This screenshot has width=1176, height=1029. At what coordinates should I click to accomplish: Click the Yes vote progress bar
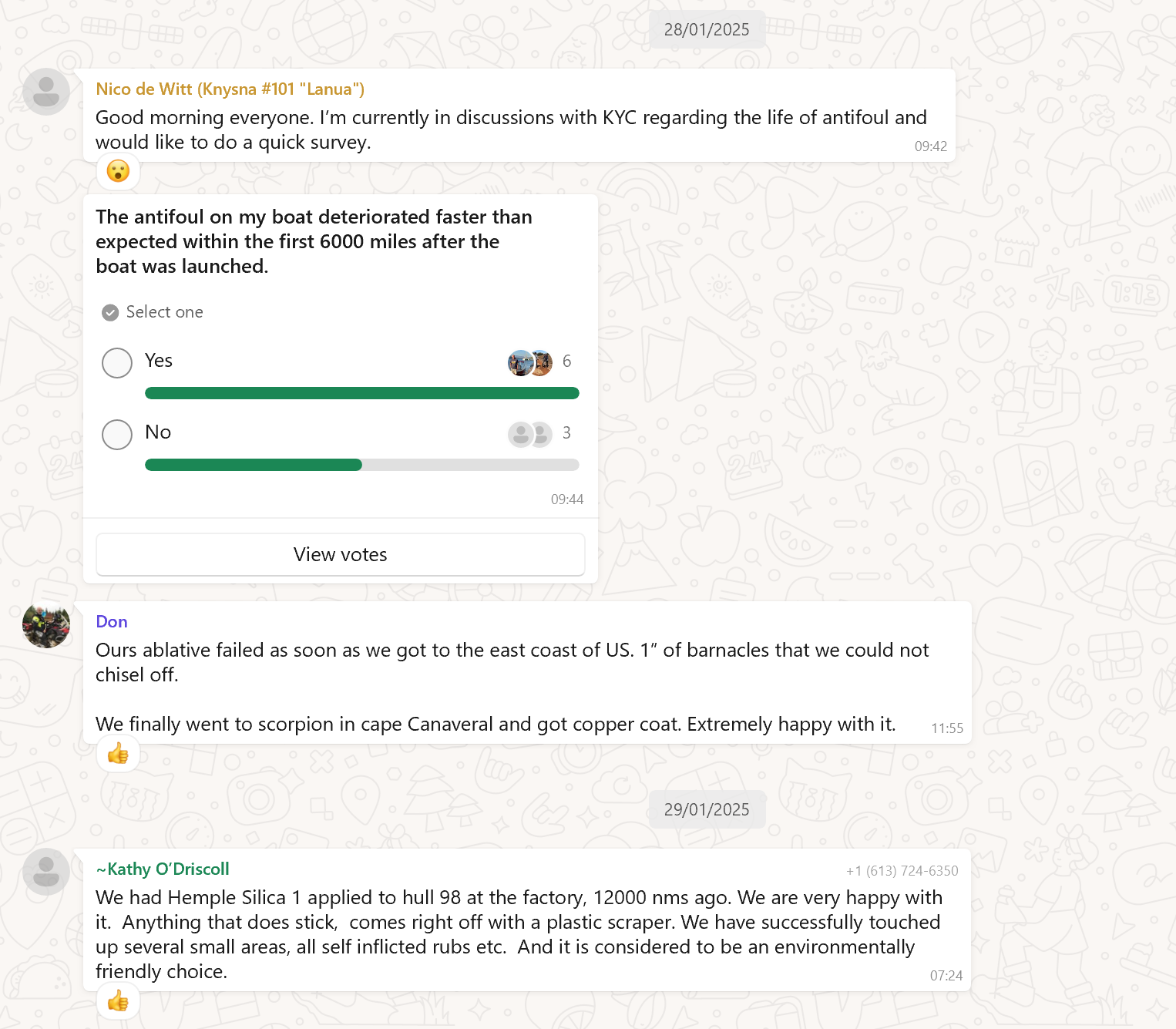361,393
